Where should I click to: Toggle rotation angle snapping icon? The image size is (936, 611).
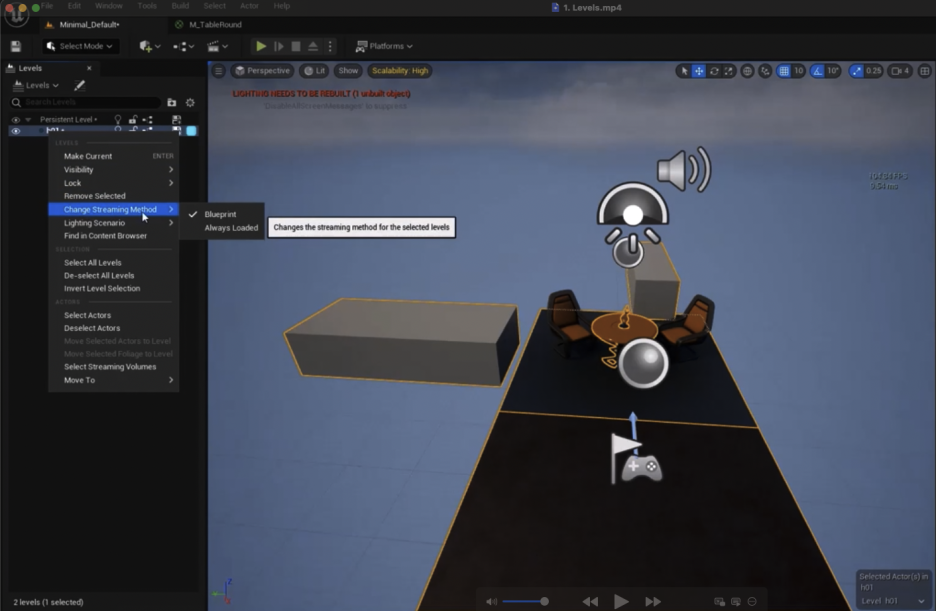pos(817,71)
